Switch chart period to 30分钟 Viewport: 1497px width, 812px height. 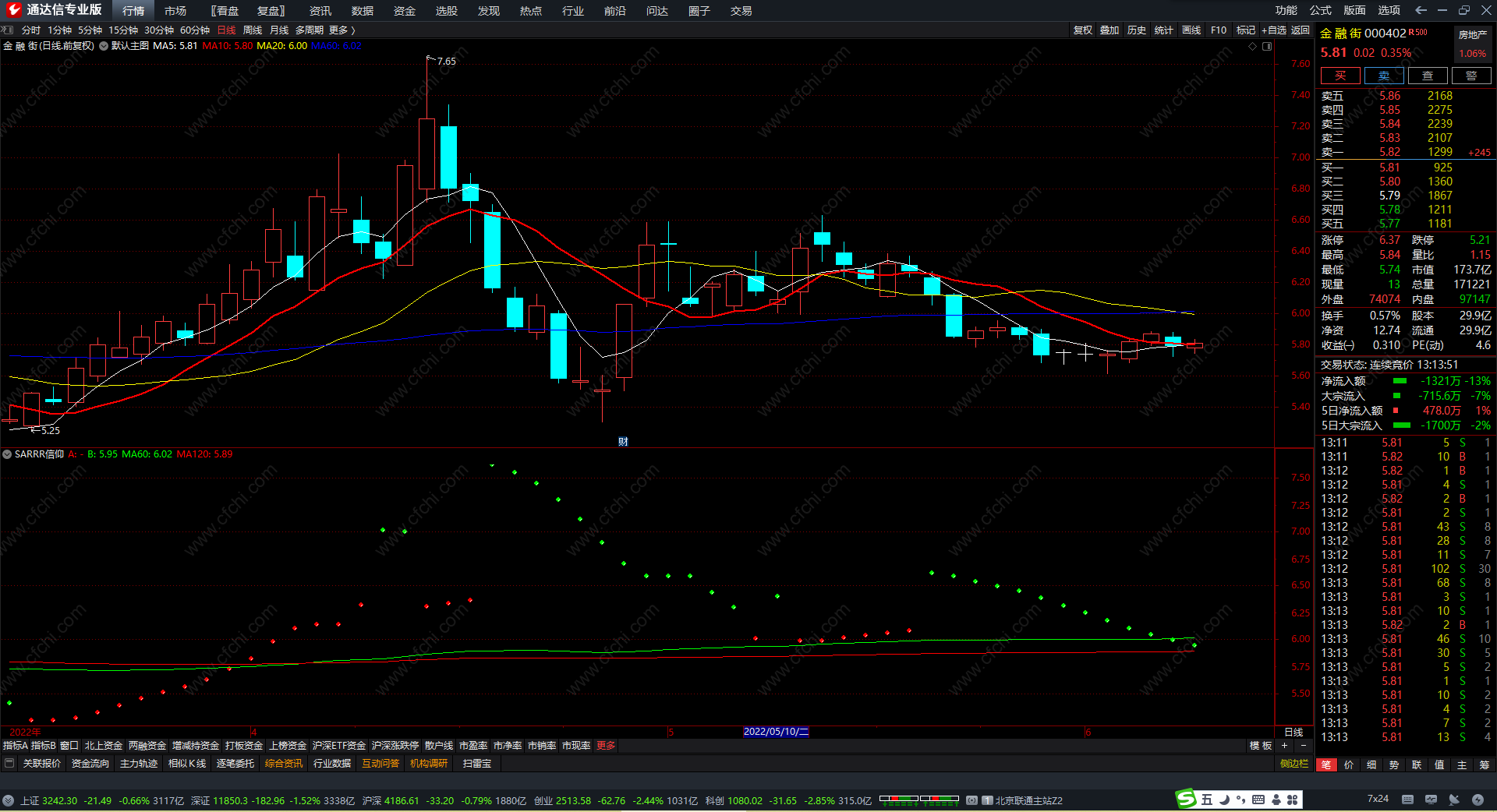tap(159, 30)
